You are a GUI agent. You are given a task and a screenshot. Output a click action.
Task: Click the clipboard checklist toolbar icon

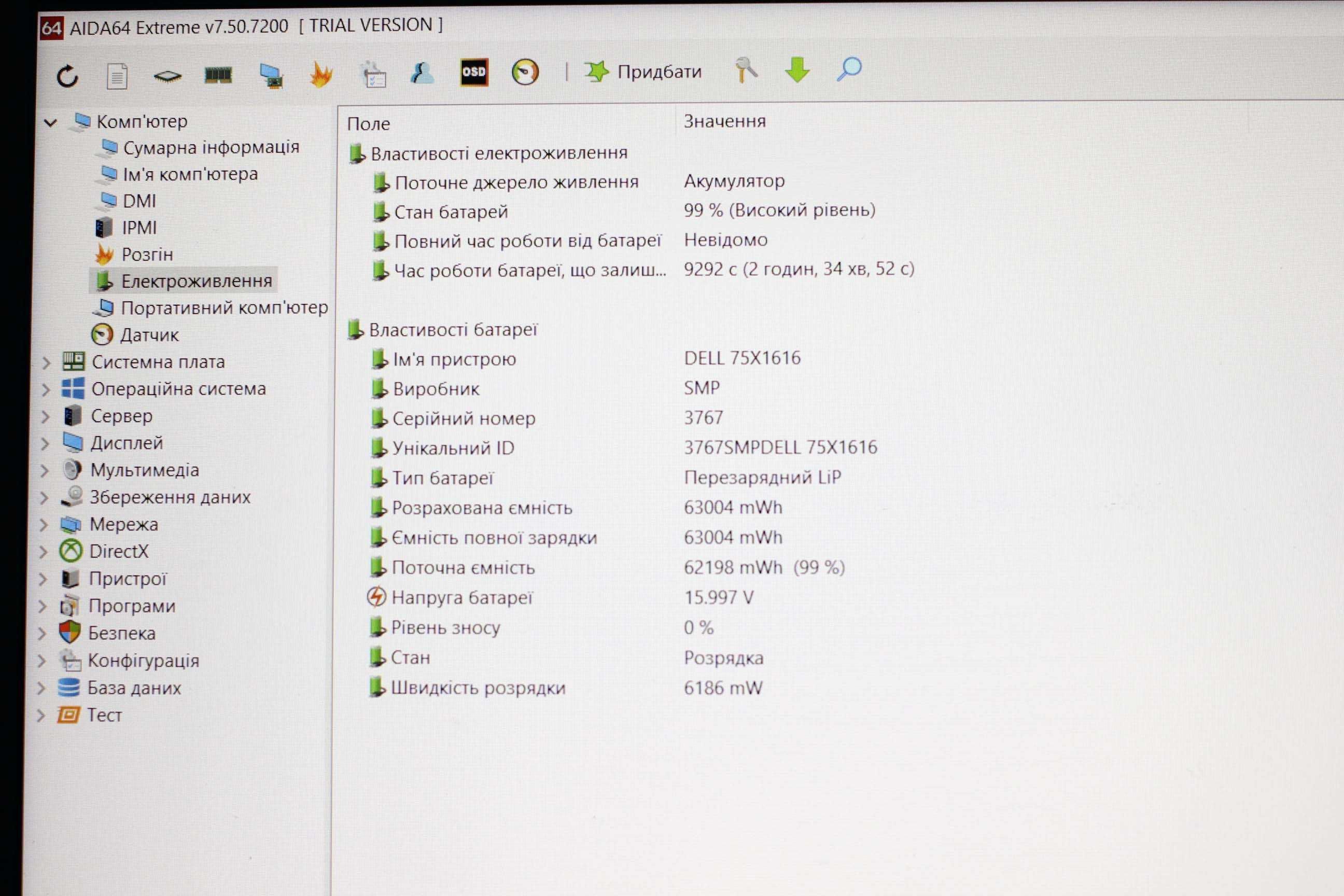pyautogui.click(x=374, y=74)
